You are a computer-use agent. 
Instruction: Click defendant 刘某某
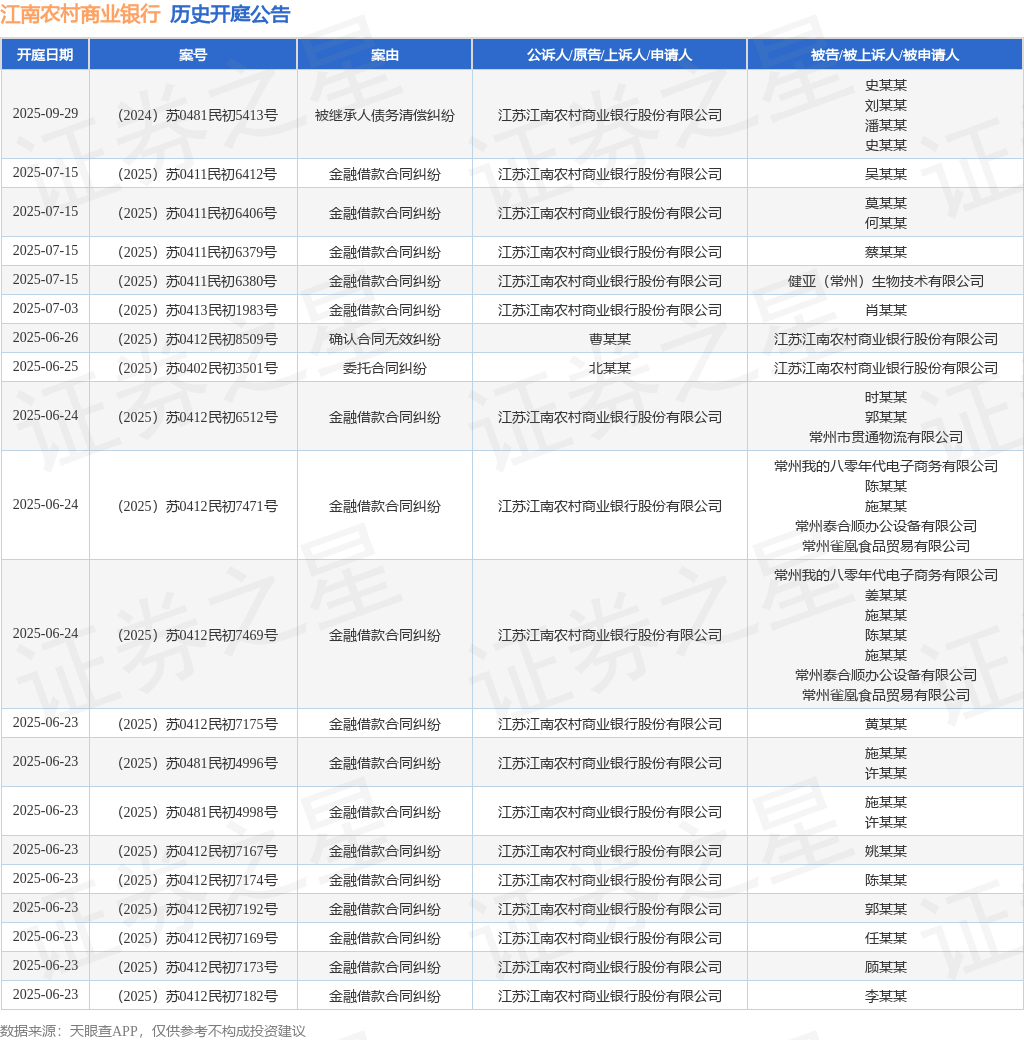coord(885,105)
